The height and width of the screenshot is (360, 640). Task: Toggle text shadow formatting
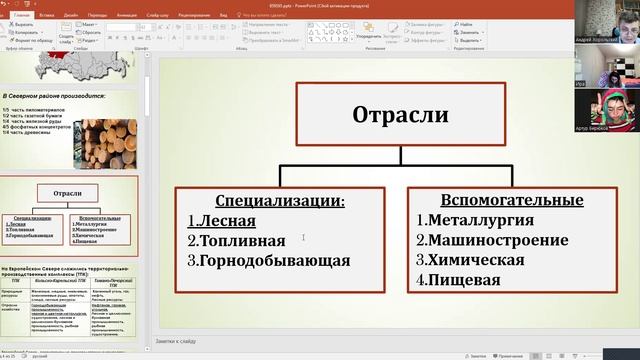click(133, 38)
